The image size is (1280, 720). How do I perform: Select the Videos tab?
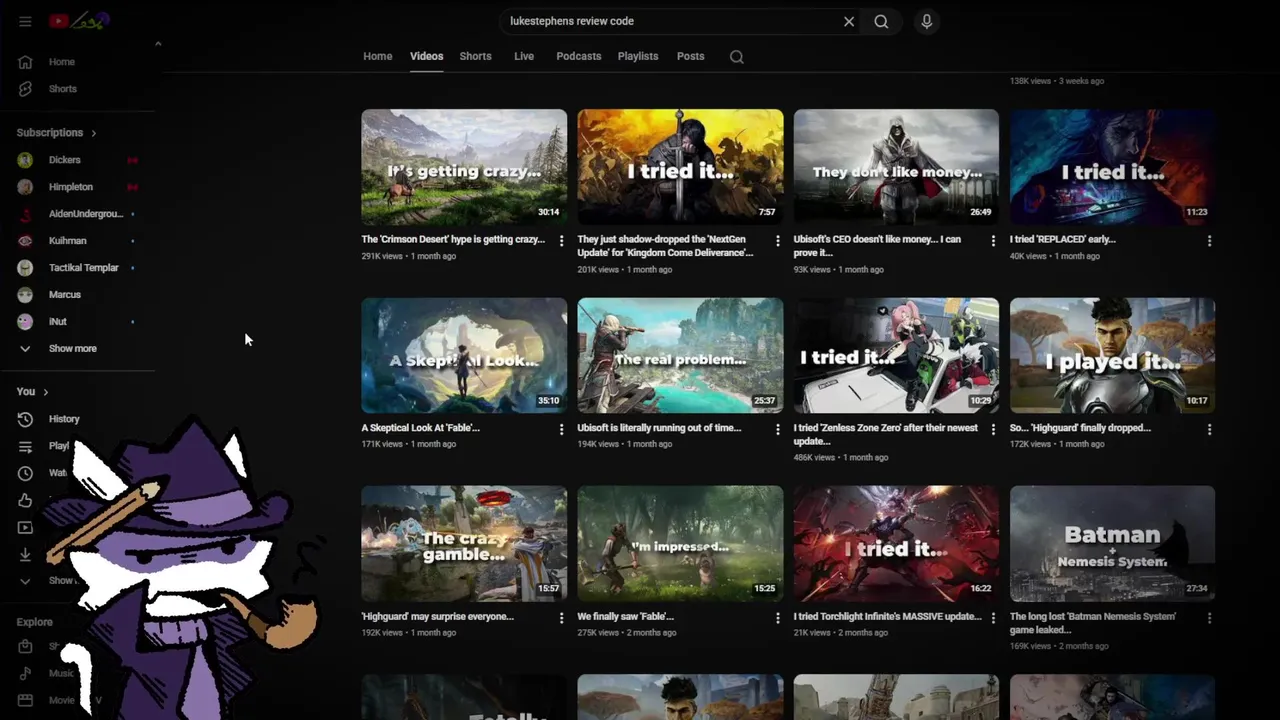click(x=426, y=57)
